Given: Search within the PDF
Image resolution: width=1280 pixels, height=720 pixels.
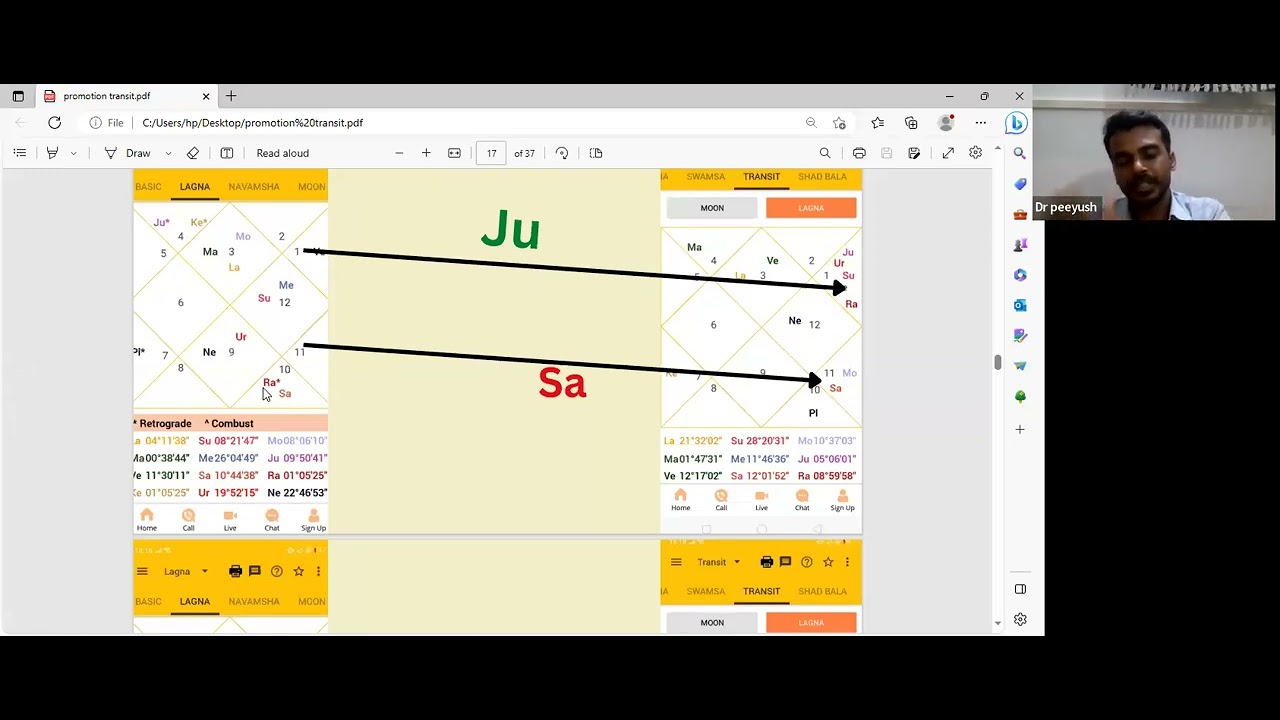Looking at the screenshot, I should point(825,153).
